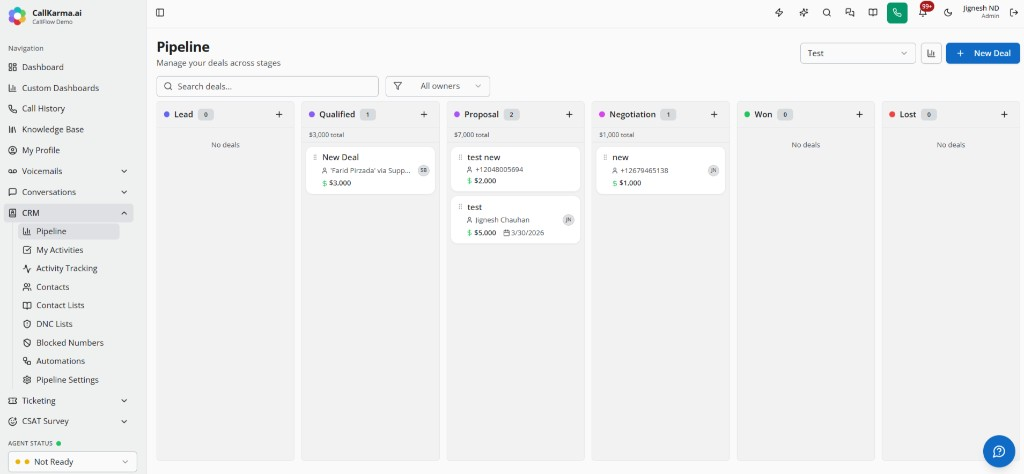Expand the Conversations menu chevron
Viewport: 1024px width, 474px height.
coord(124,192)
